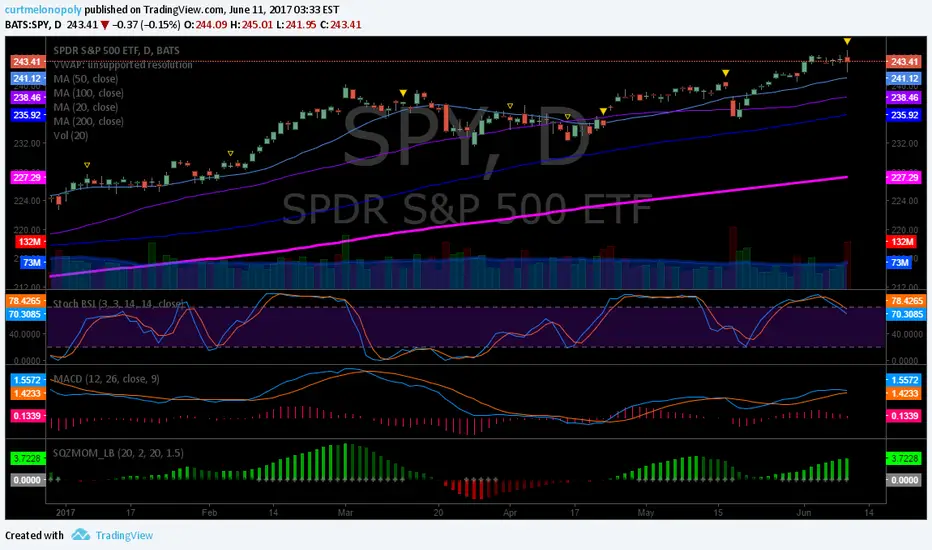Click the 0.0000 gray tag on left axis
This screenshot has height=550, width=932.
pyautogui.click(x=27, y=480)
